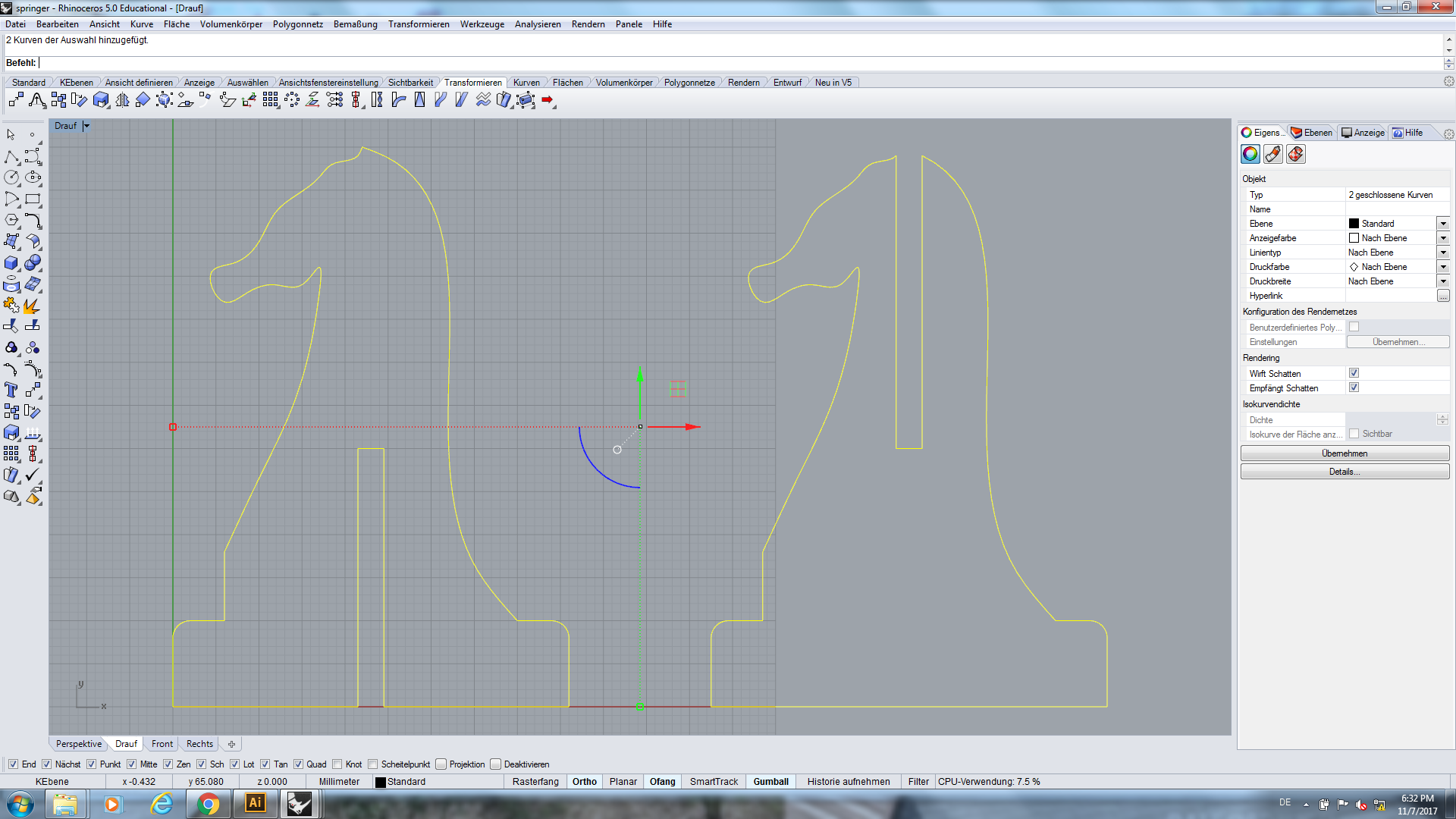Image resolution: width=1456 pixels, height=819 pixels.
Task: Expand the Ebene layer dropdown
Action: tap(1442, 224)
